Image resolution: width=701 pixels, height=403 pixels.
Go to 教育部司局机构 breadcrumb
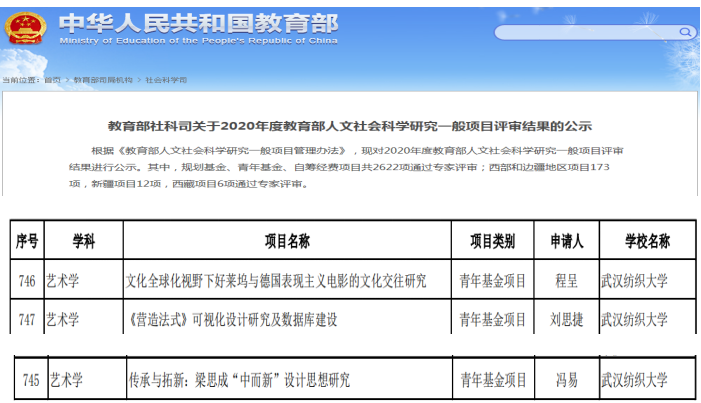[x=103, y=79]
